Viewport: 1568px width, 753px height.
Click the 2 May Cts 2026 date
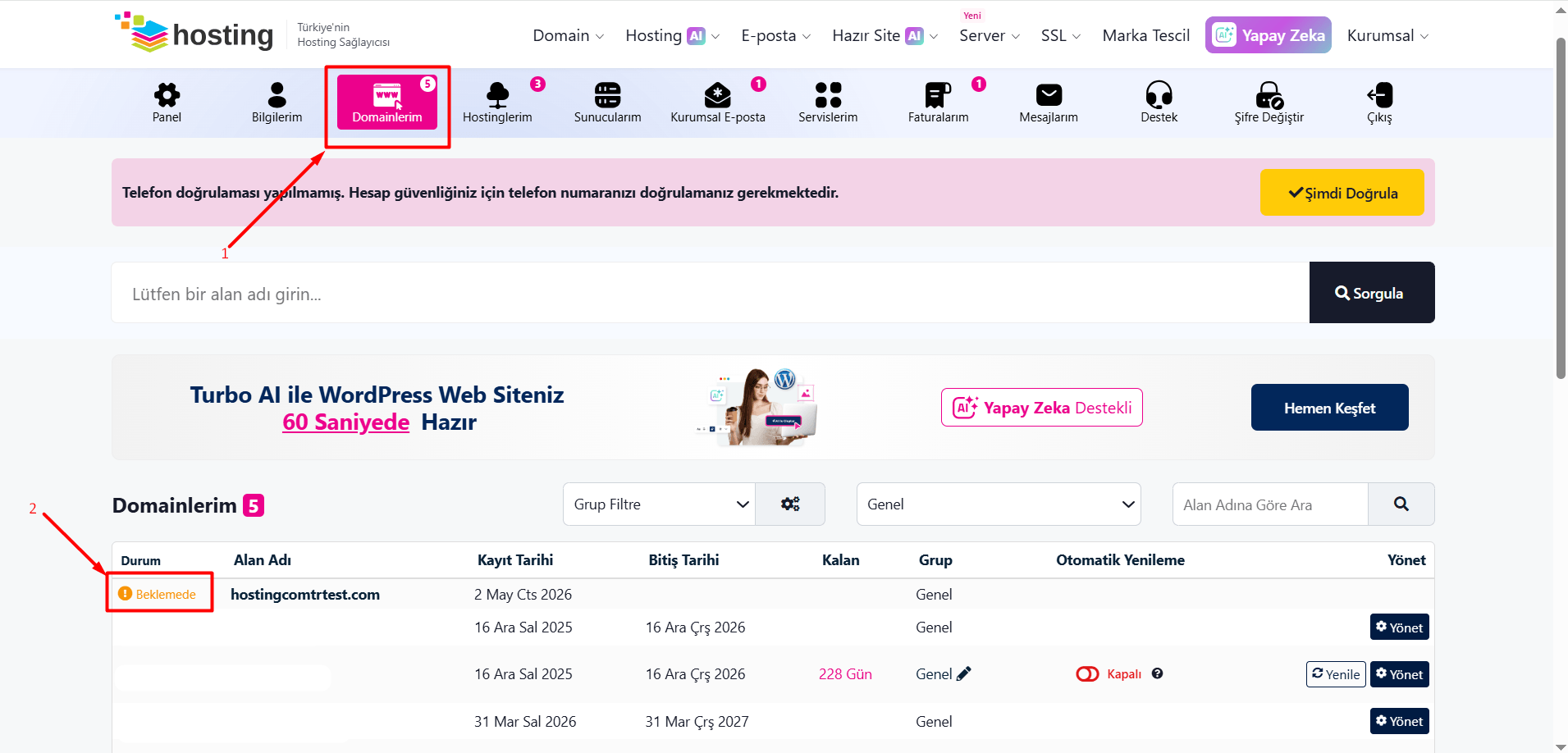(x=523, y=594)
